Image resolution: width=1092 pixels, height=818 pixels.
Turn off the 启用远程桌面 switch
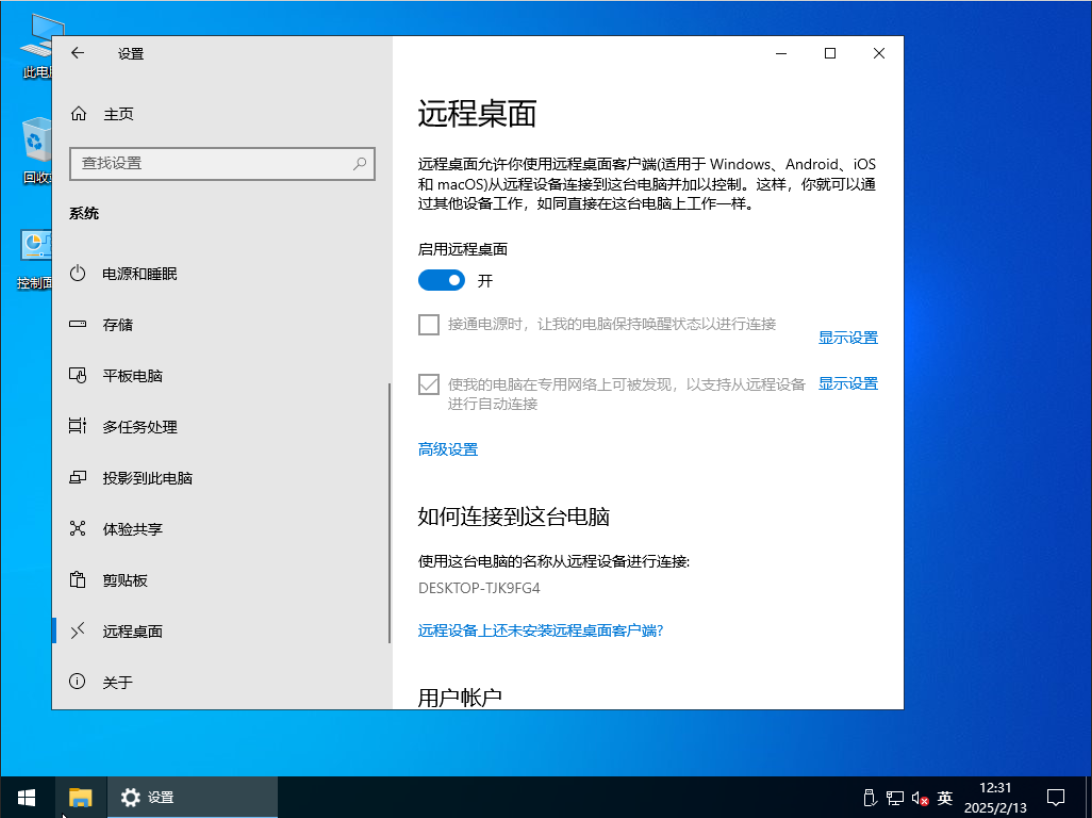click(441, 281)
